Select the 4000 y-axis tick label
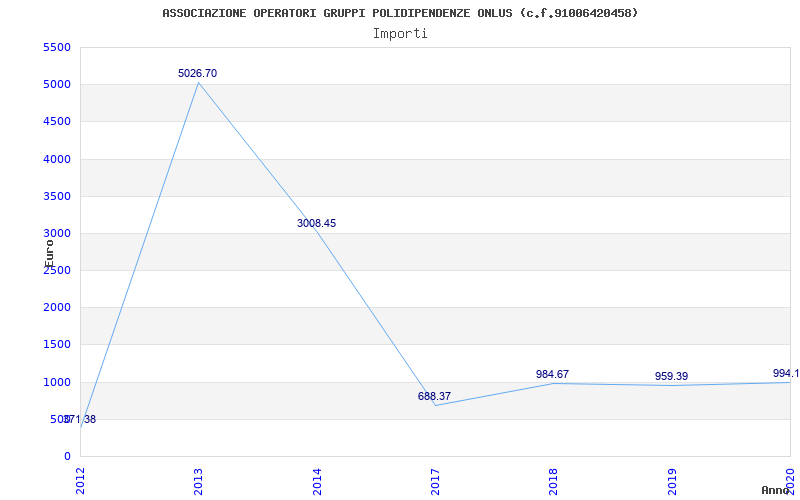 [x=57, y=159]
